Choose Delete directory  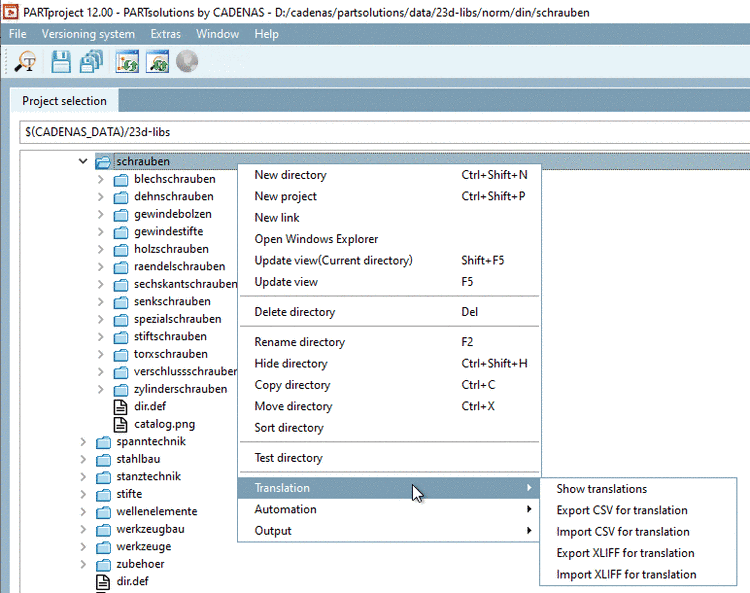(x=389, y=312)
